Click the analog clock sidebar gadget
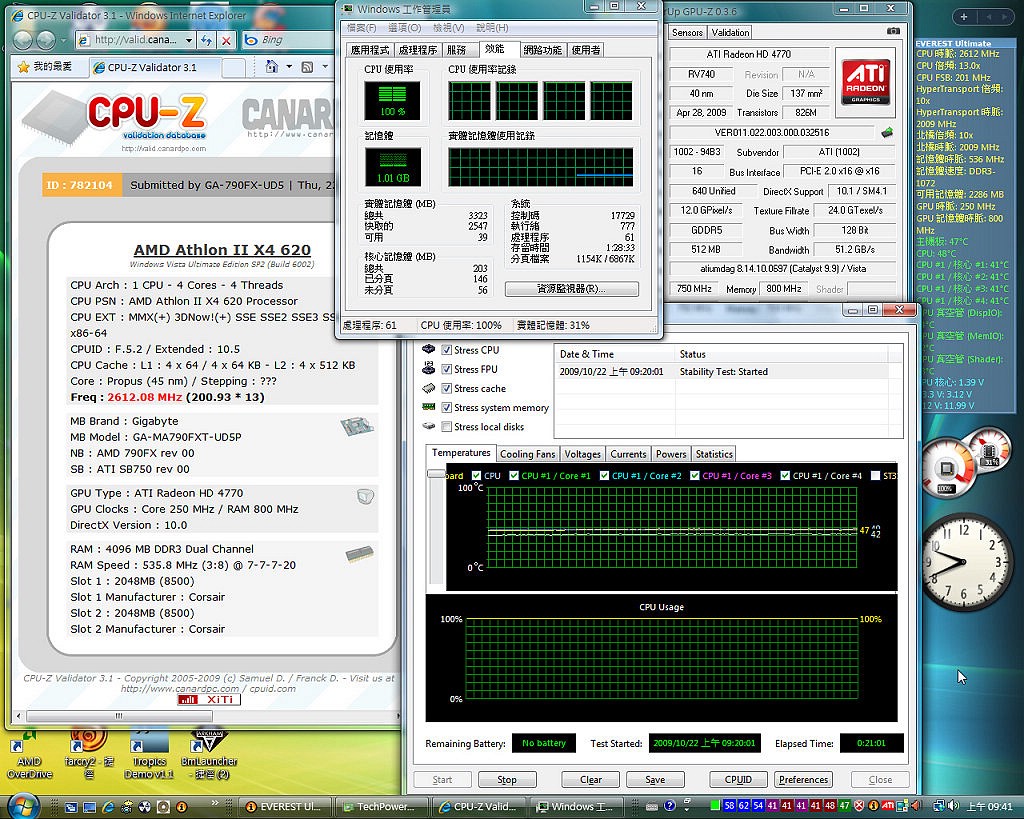Viewport: 1024px width, 819px height. click(x=965, y=562)
